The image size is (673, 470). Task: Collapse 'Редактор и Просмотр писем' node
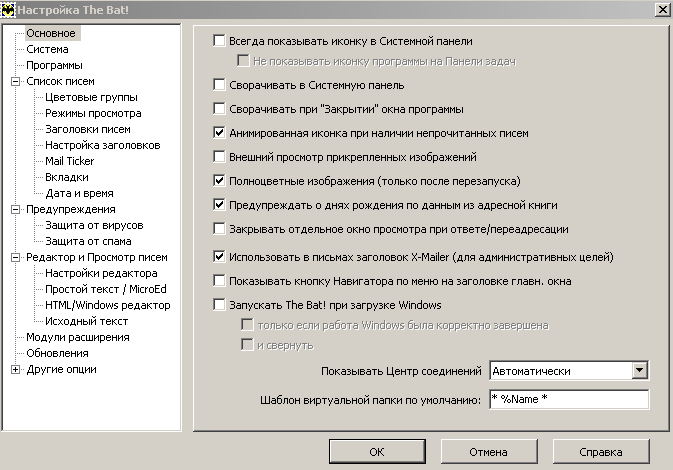15,257
